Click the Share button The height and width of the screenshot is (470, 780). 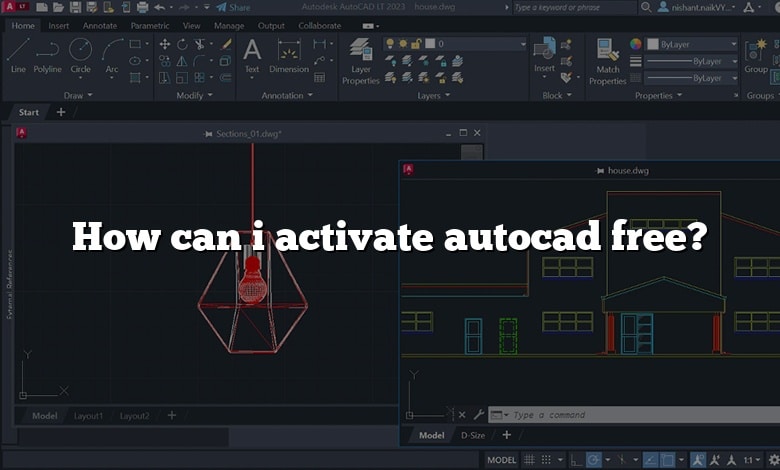(233, 7)
